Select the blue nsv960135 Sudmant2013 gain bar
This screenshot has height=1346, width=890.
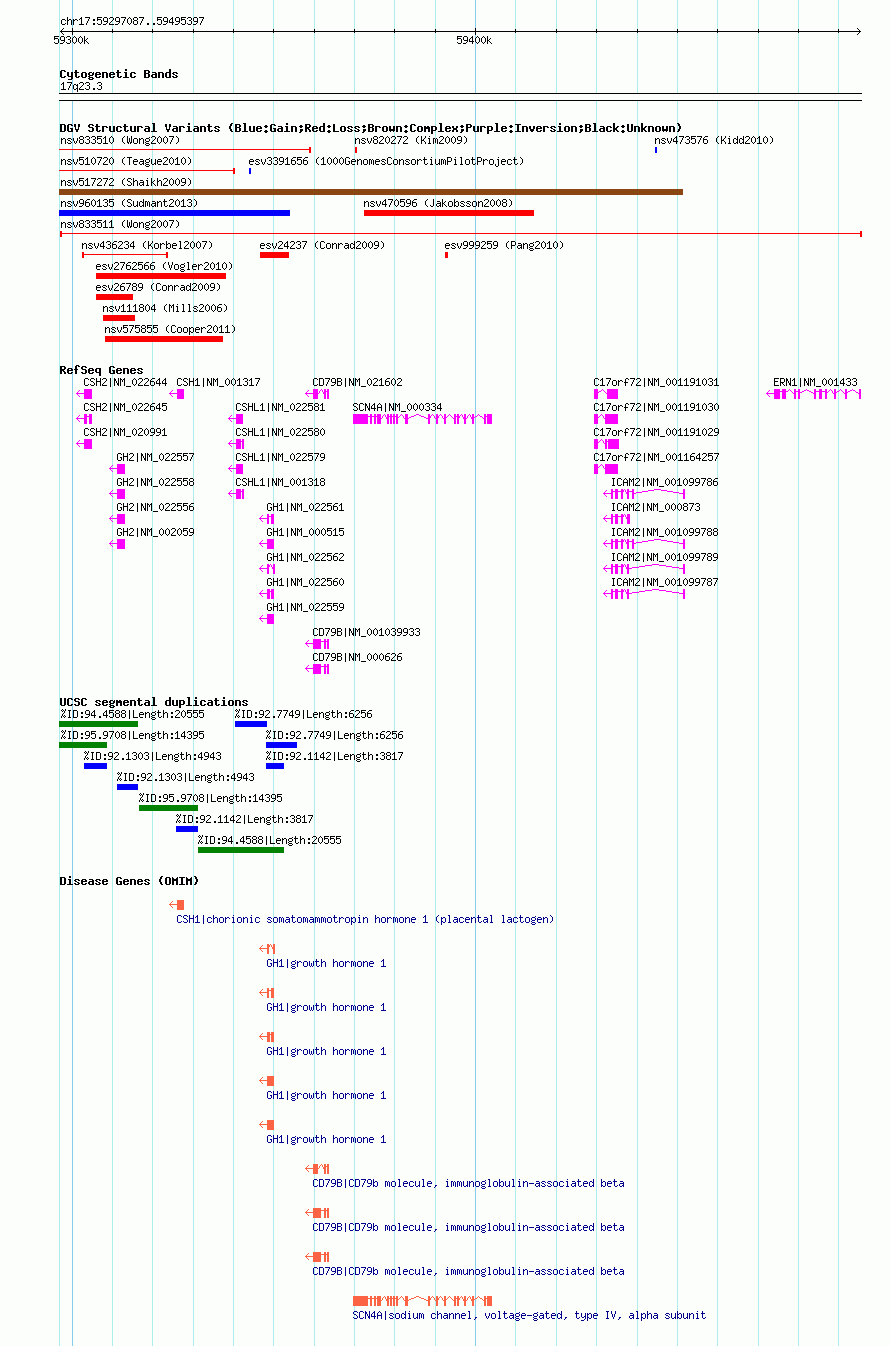click(x=175, y=212)
